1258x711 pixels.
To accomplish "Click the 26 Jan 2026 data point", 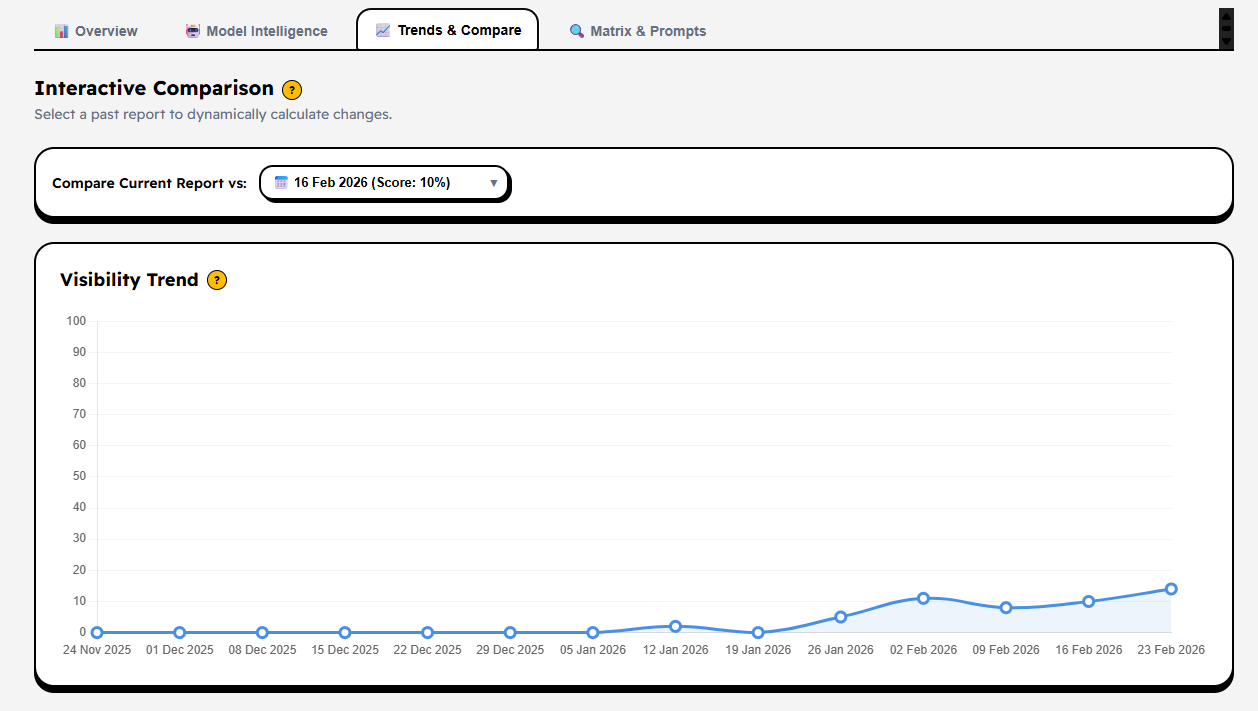I will (x=840, y=617).
